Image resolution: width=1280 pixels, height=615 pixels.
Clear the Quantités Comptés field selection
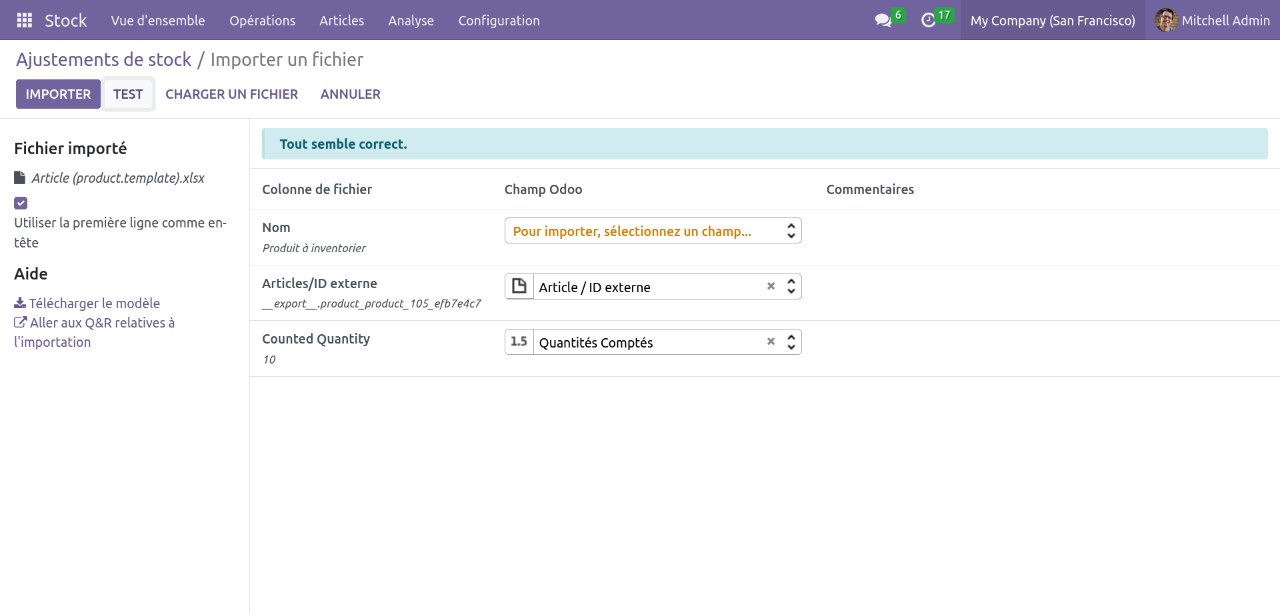(x=771, y=342)
